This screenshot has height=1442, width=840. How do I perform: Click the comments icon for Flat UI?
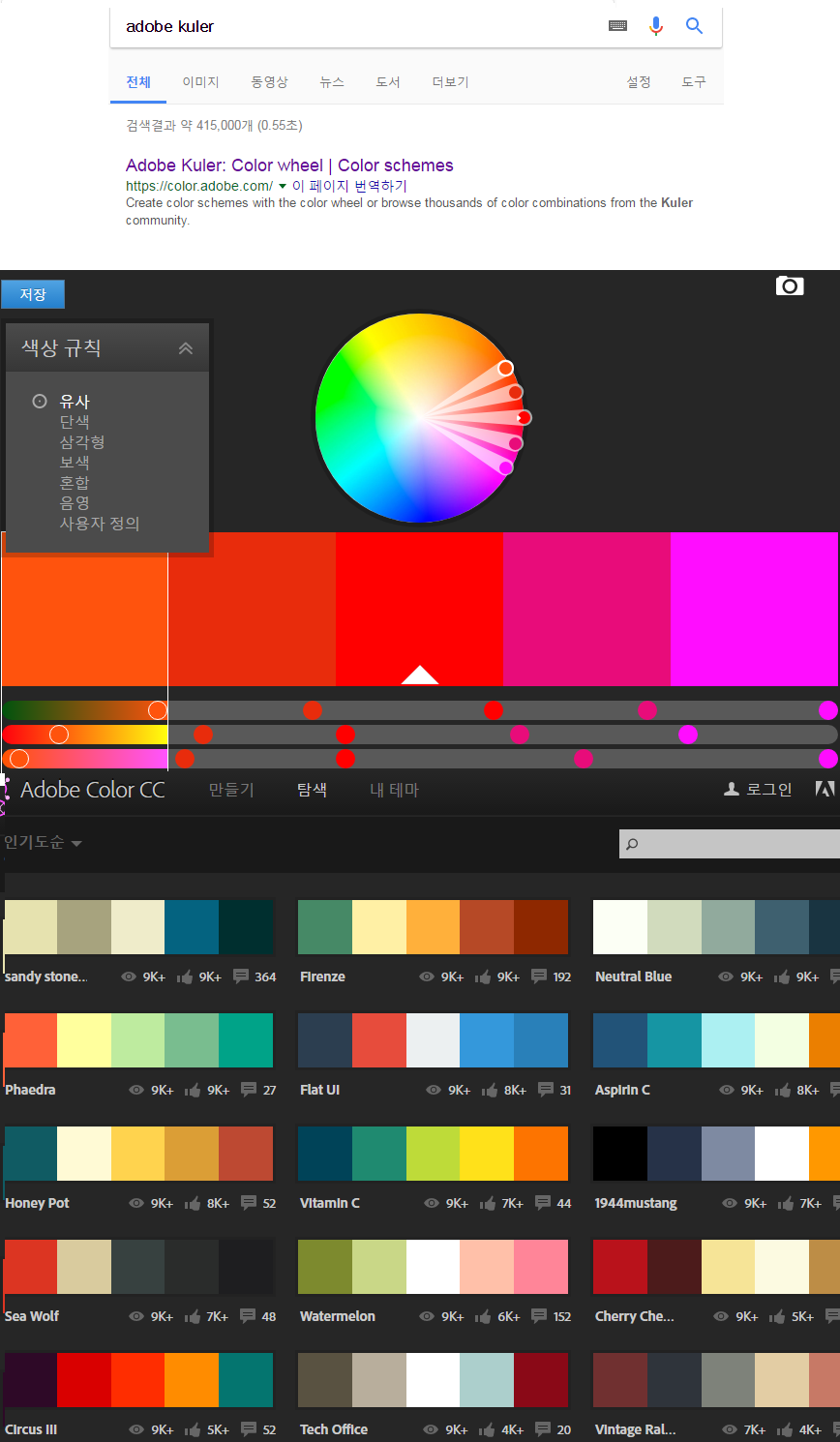coord(546,1089)
